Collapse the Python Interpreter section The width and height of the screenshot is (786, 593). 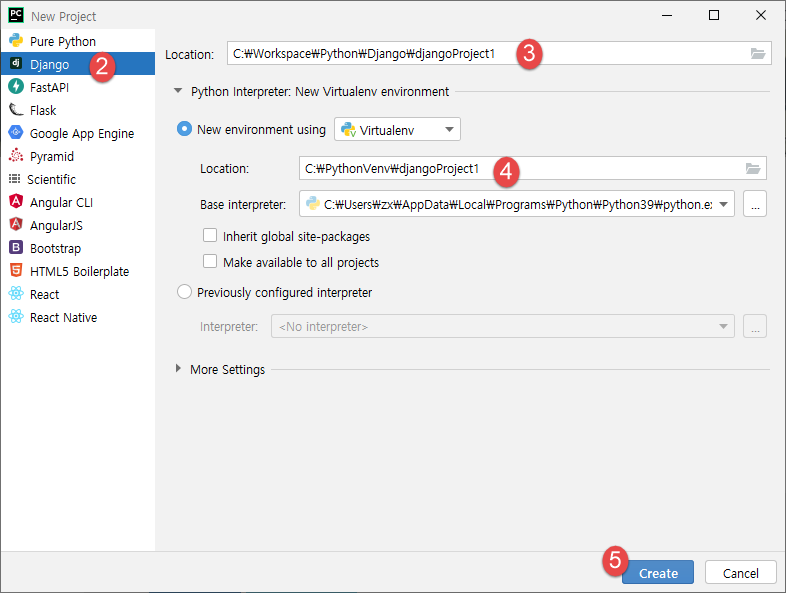(178, 91)
